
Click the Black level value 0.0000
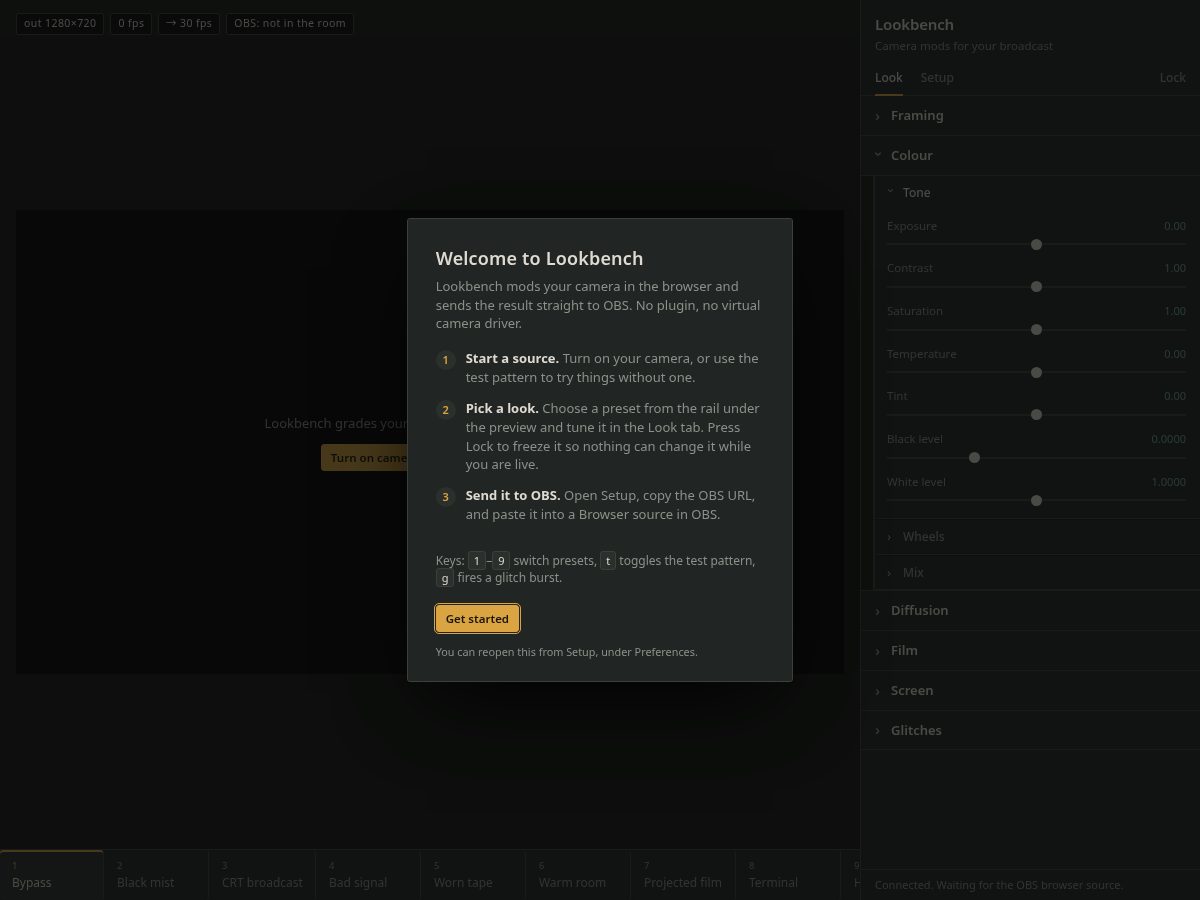click(1168, 439)
